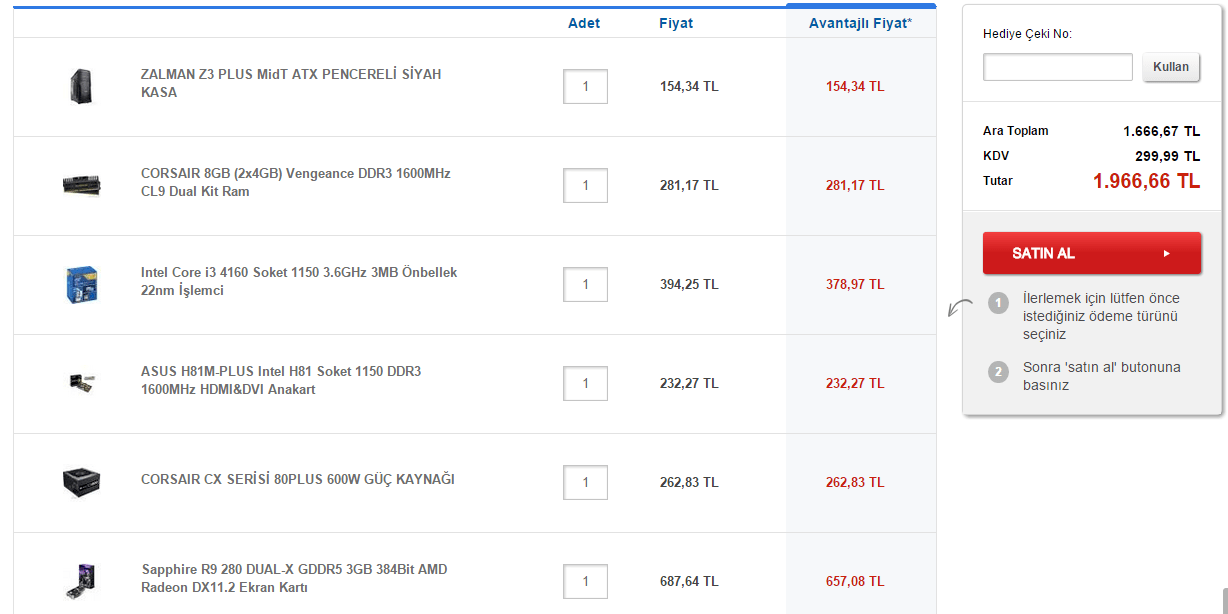Open the Zalman Z3 Plus case thumbnail
Viewport: 1228px width, 614px height.
coord(81,86)
